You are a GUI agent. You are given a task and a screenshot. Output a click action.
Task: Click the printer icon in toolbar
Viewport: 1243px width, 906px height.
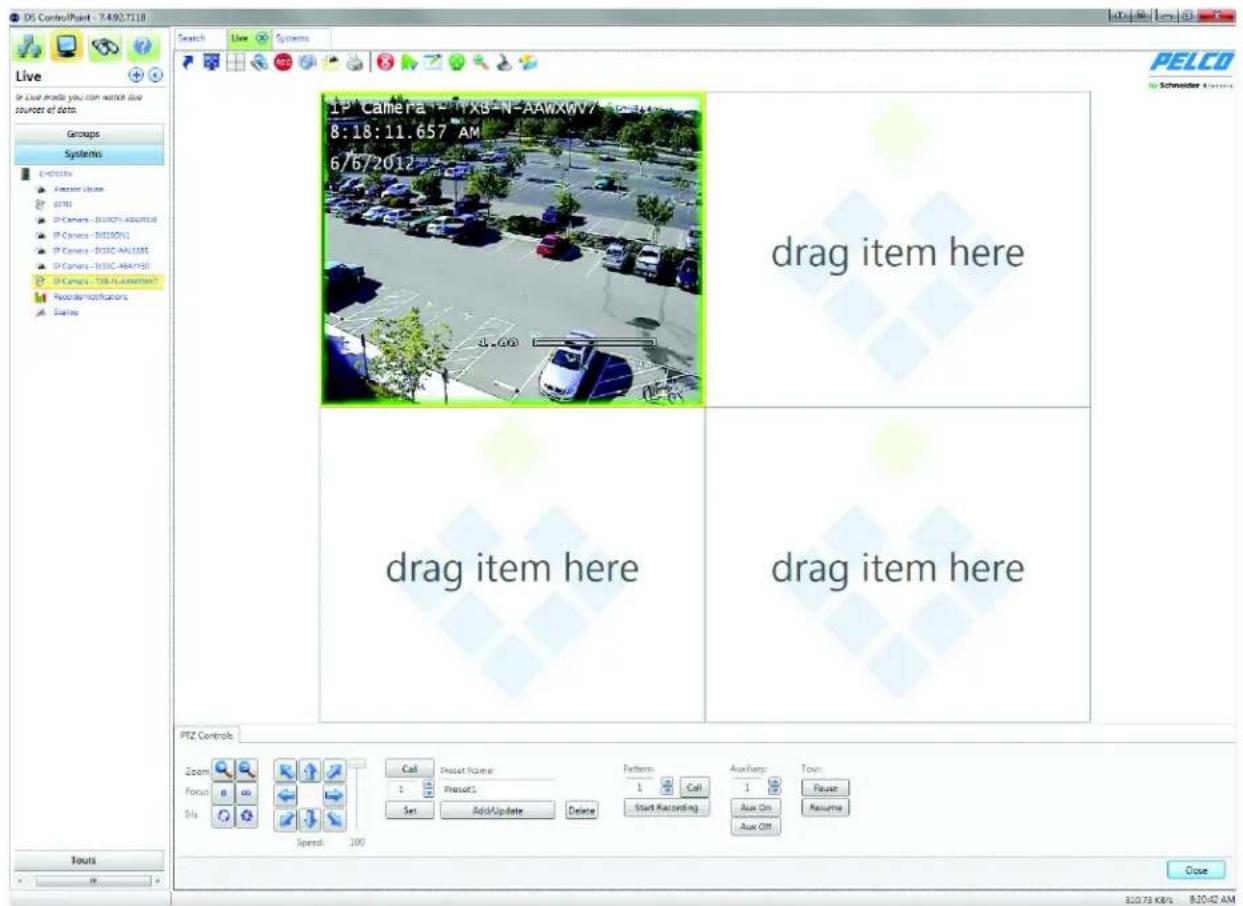point(355,62)
